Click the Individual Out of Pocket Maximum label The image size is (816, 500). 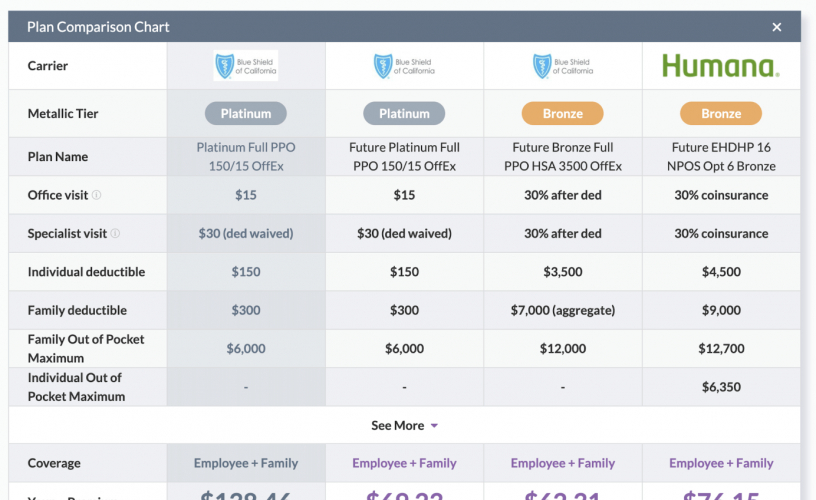[76, 387]
